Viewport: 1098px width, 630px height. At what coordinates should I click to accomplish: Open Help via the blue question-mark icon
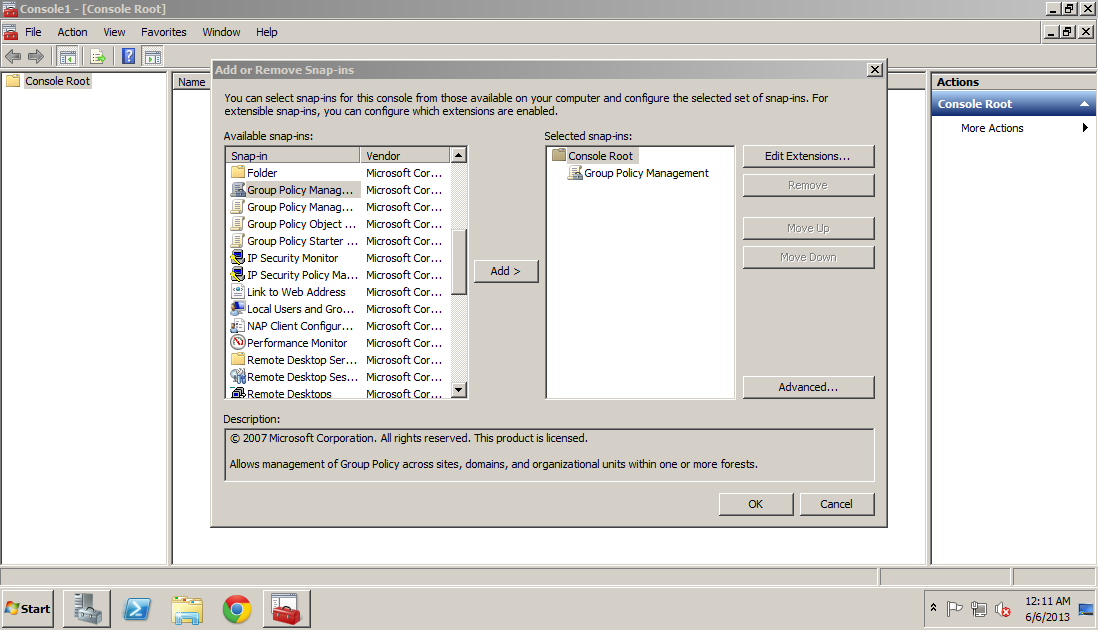coord(129,56)
